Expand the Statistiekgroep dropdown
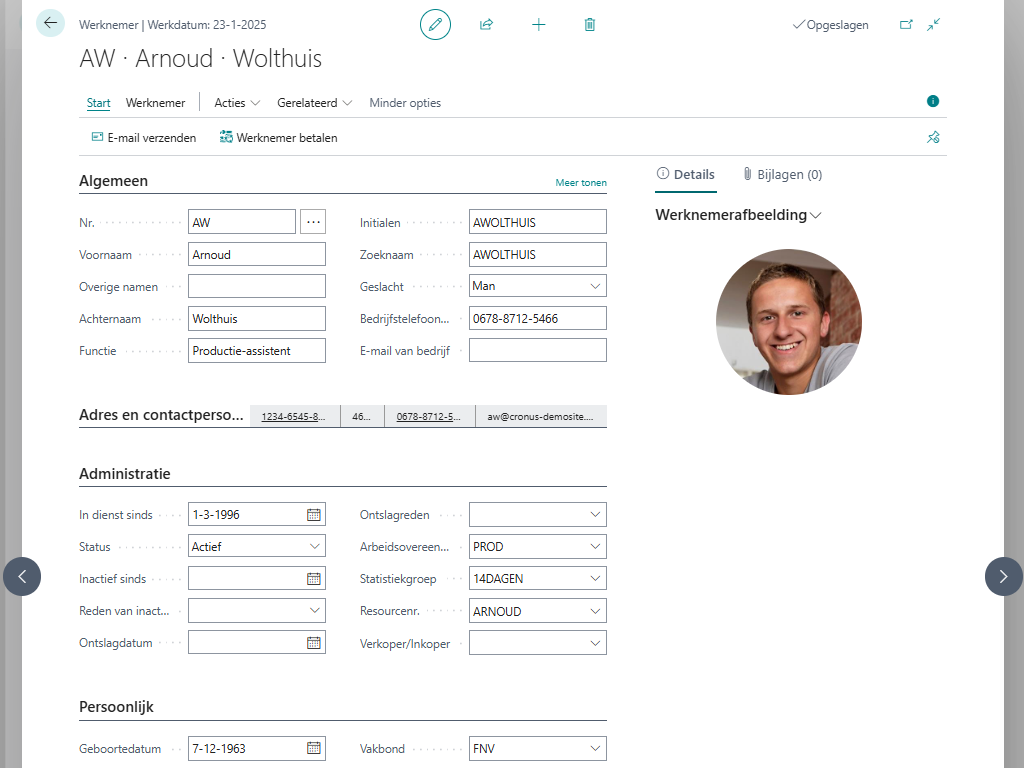 click(x=595, y=579)
